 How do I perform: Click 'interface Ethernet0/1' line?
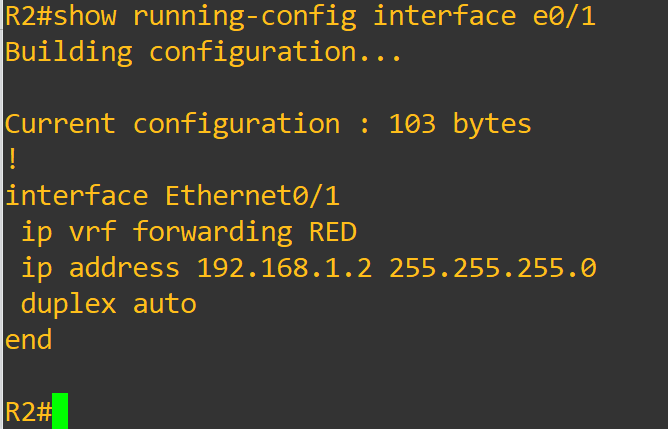click(x=172, y=196)
